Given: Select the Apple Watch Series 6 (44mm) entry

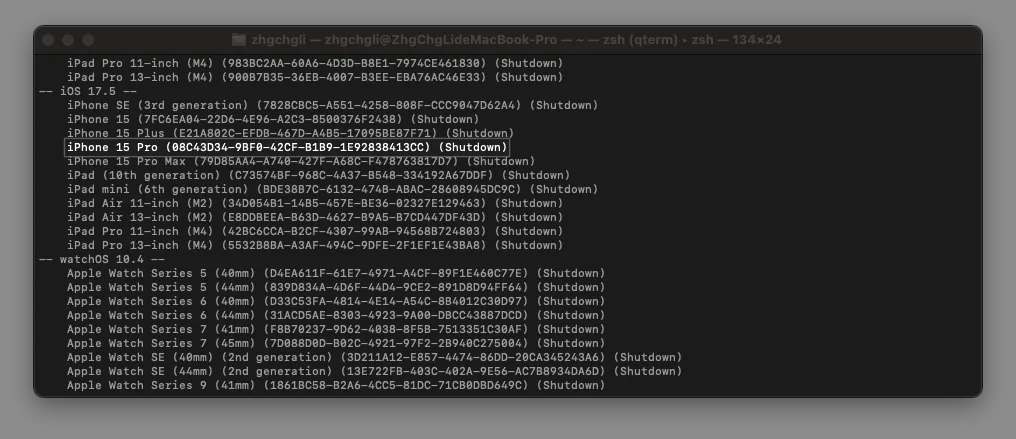Looking at the screenshot, I should pyautogui.click(x=336, y=315).
